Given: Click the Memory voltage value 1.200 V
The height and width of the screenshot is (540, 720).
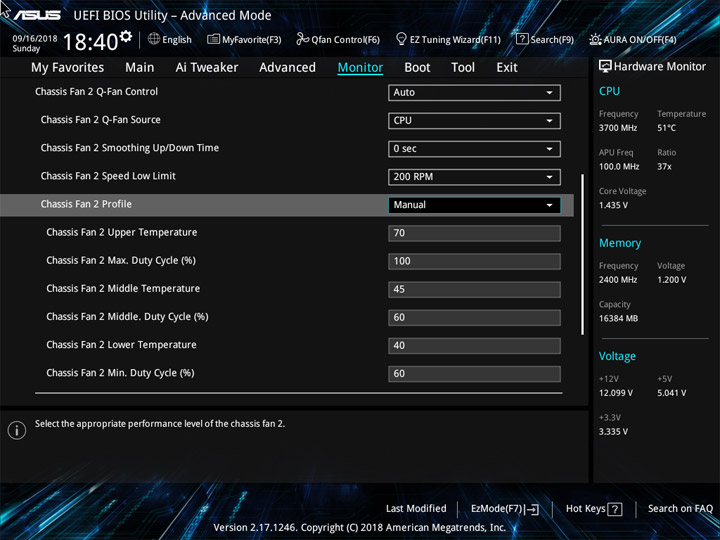Looking at the screenshot, I should click(671, 280).
